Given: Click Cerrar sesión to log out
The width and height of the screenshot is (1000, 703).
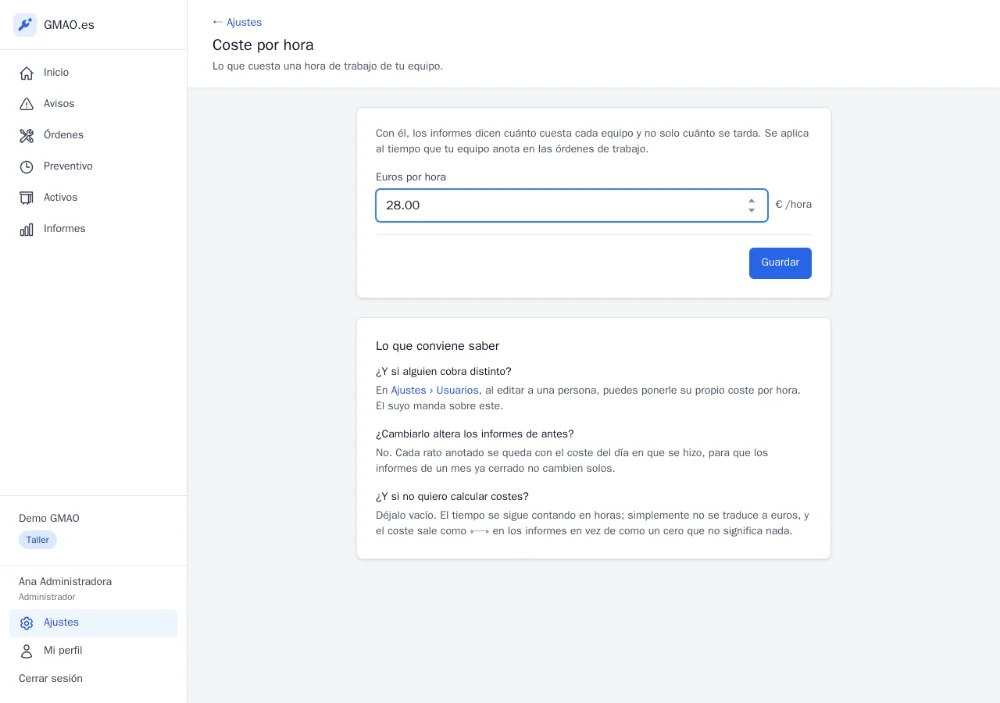Looking at the screenshot, I should 50,678.
